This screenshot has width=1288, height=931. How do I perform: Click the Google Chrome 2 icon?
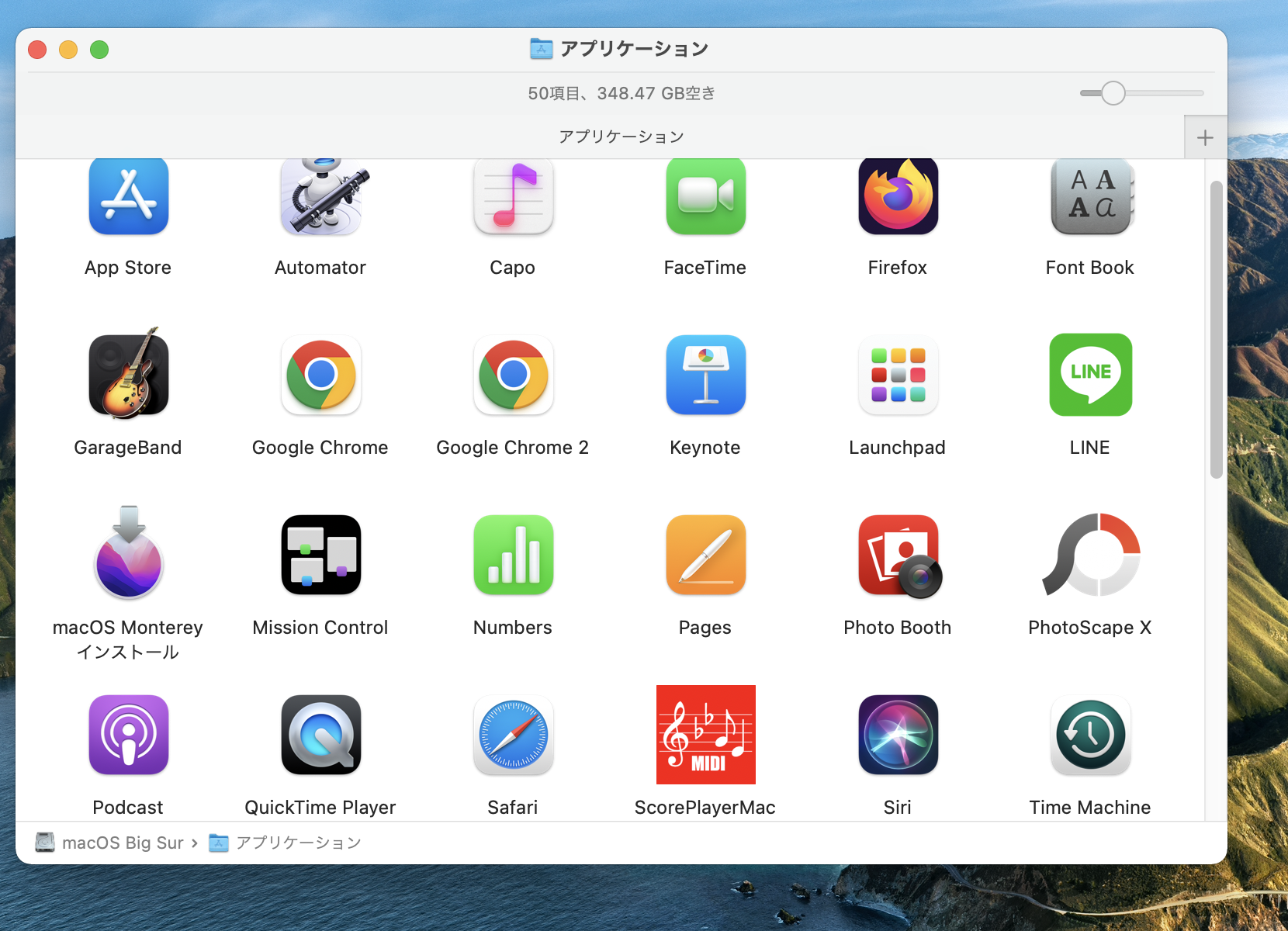[513, 375]
